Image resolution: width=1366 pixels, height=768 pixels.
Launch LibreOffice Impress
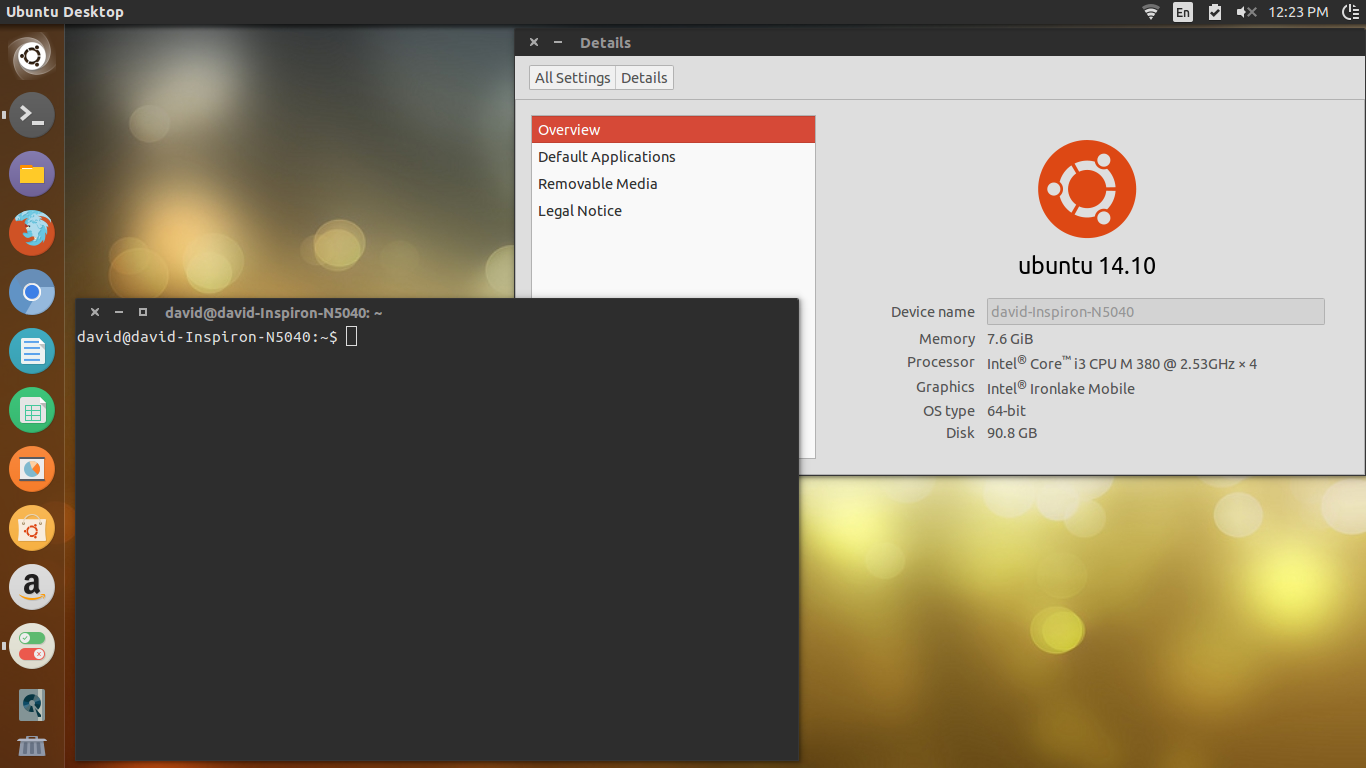(31, 469)
